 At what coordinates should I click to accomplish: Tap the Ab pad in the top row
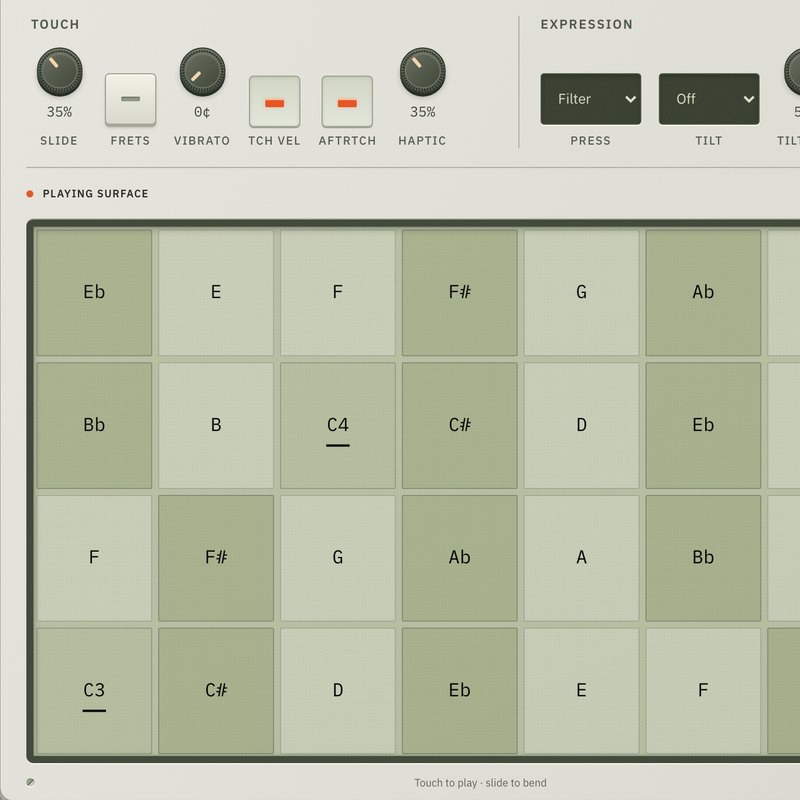pos(703,292)
